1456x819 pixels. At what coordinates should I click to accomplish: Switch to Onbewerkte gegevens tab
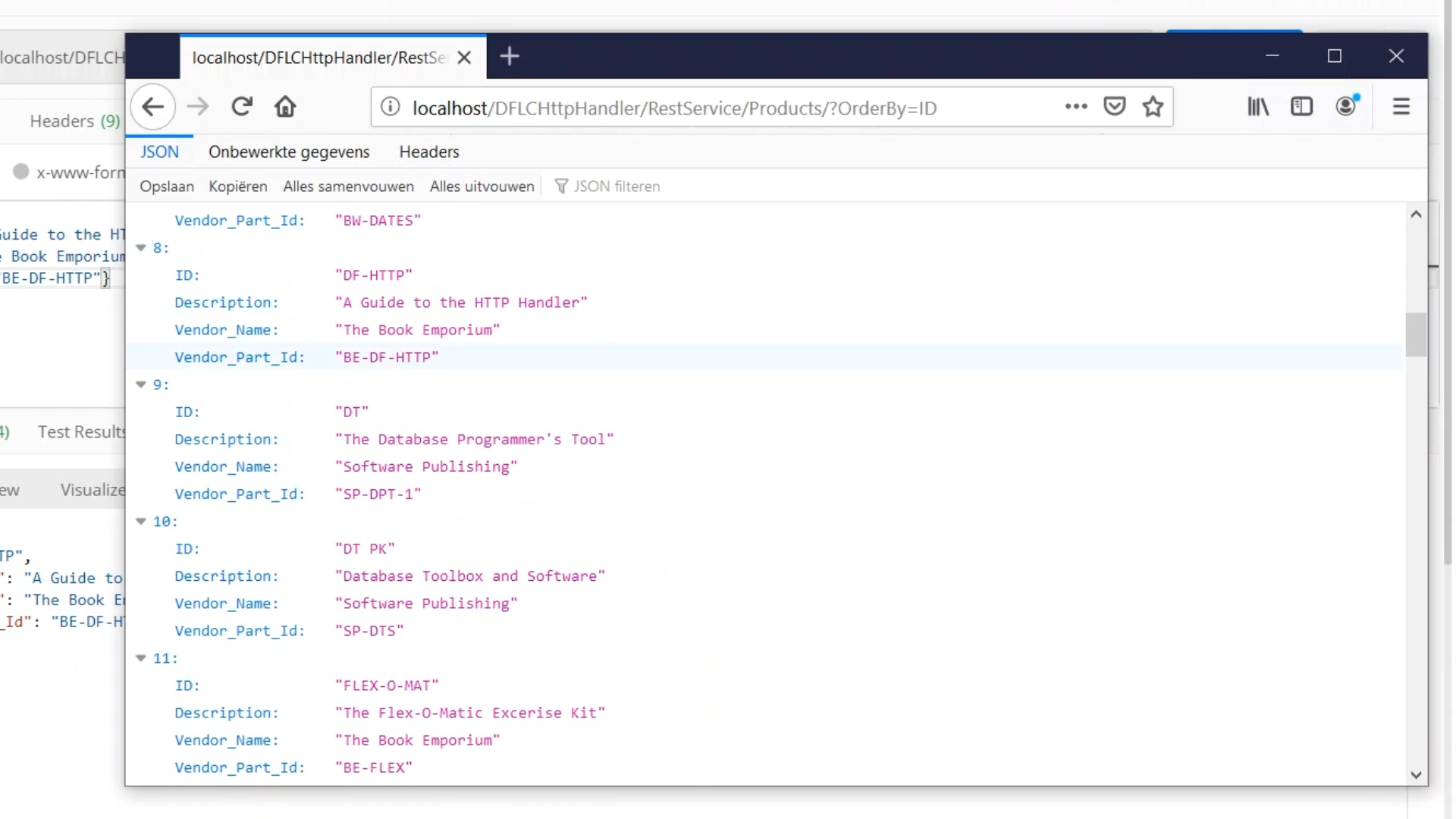289,152
